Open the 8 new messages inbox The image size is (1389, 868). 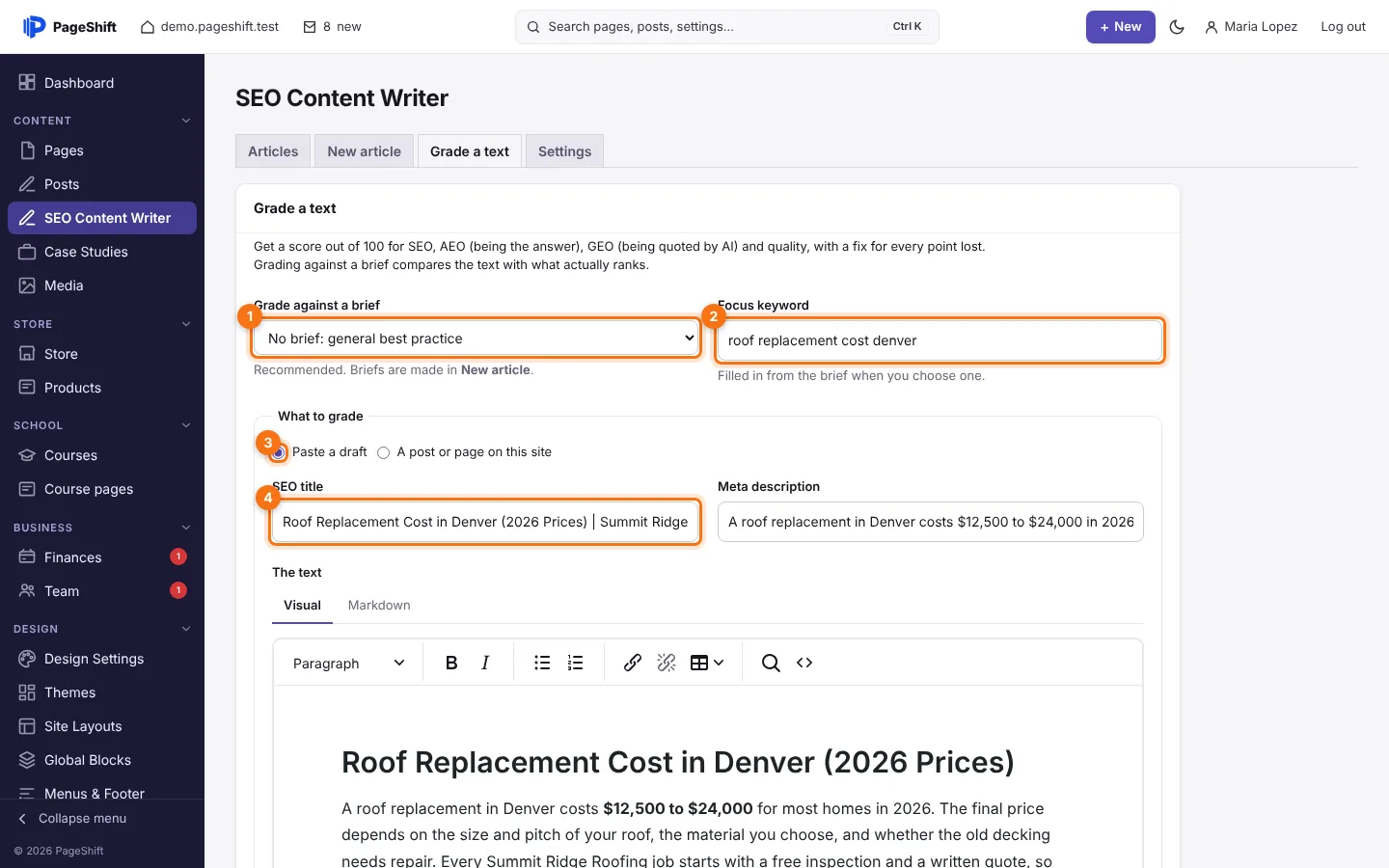(332, 27)
